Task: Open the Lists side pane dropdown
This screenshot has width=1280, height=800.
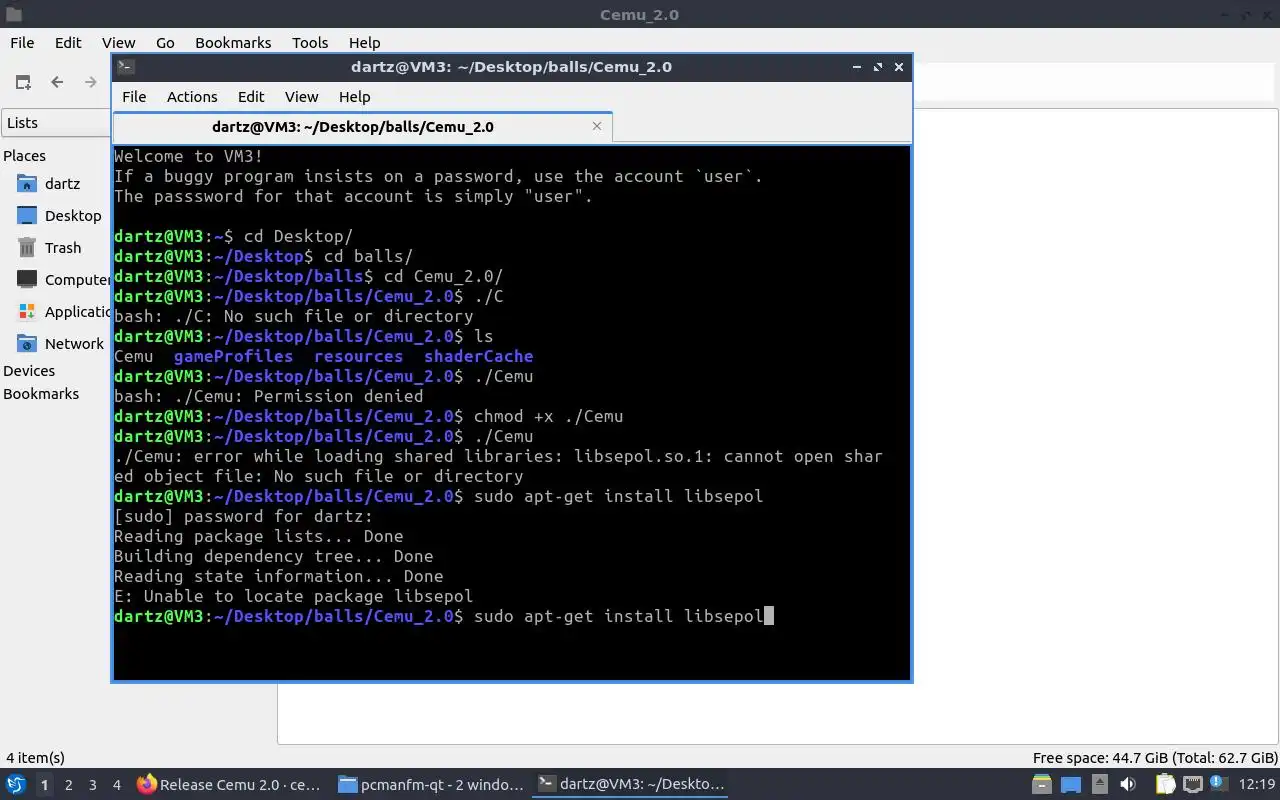Action: point(56,123)
